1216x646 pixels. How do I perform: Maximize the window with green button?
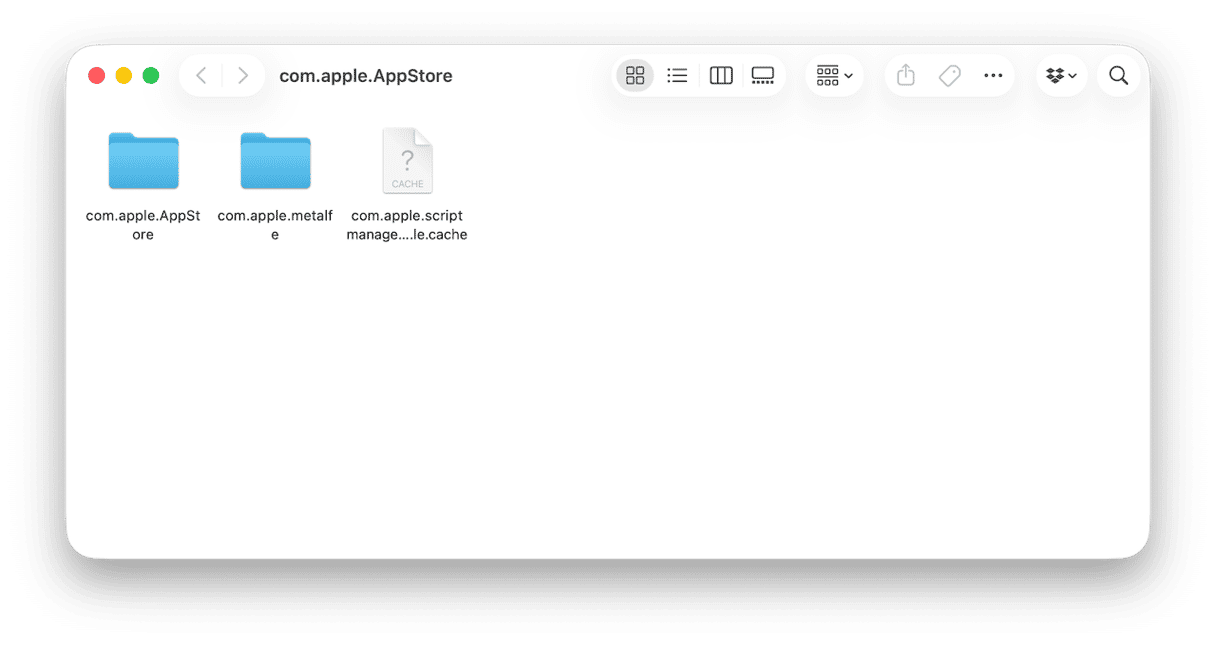151,76
